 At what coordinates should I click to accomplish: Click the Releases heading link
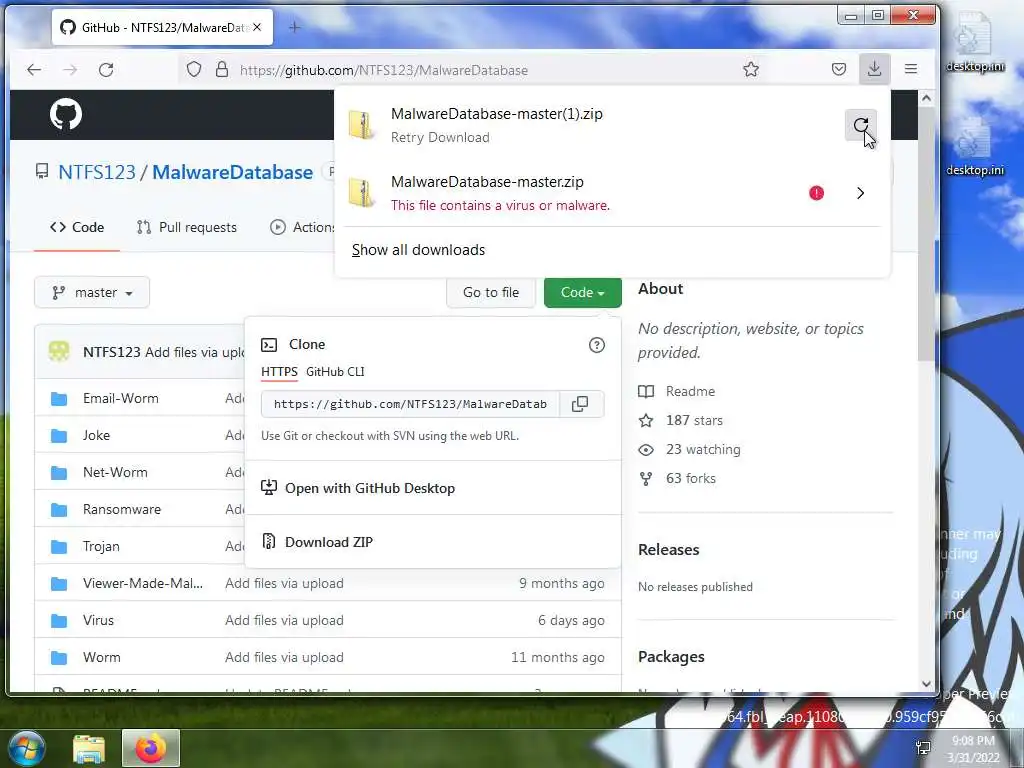(x=669, y=550)
